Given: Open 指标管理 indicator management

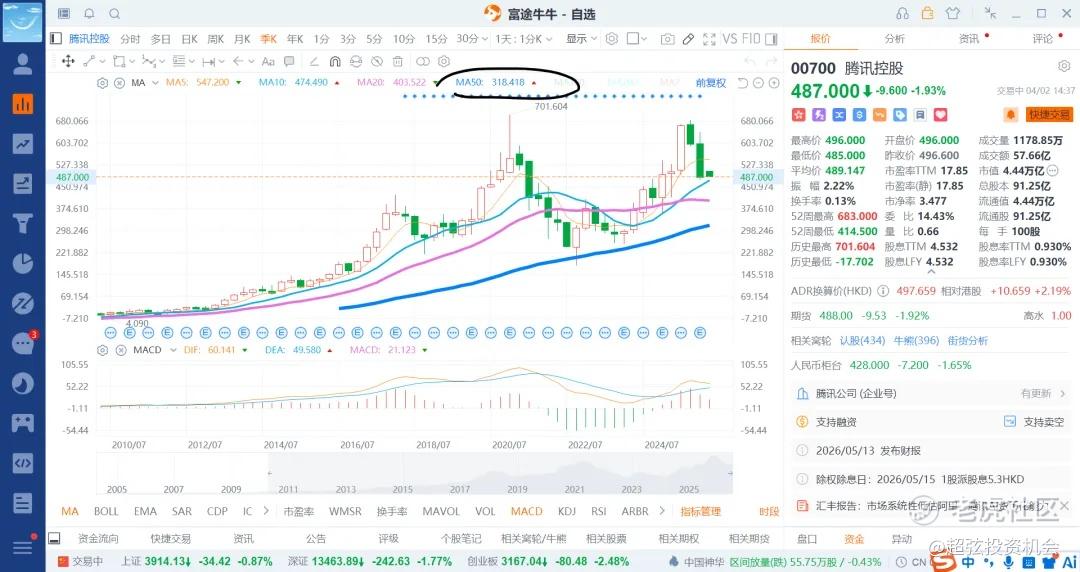Looking at the screenshot, I should point(700,511).
